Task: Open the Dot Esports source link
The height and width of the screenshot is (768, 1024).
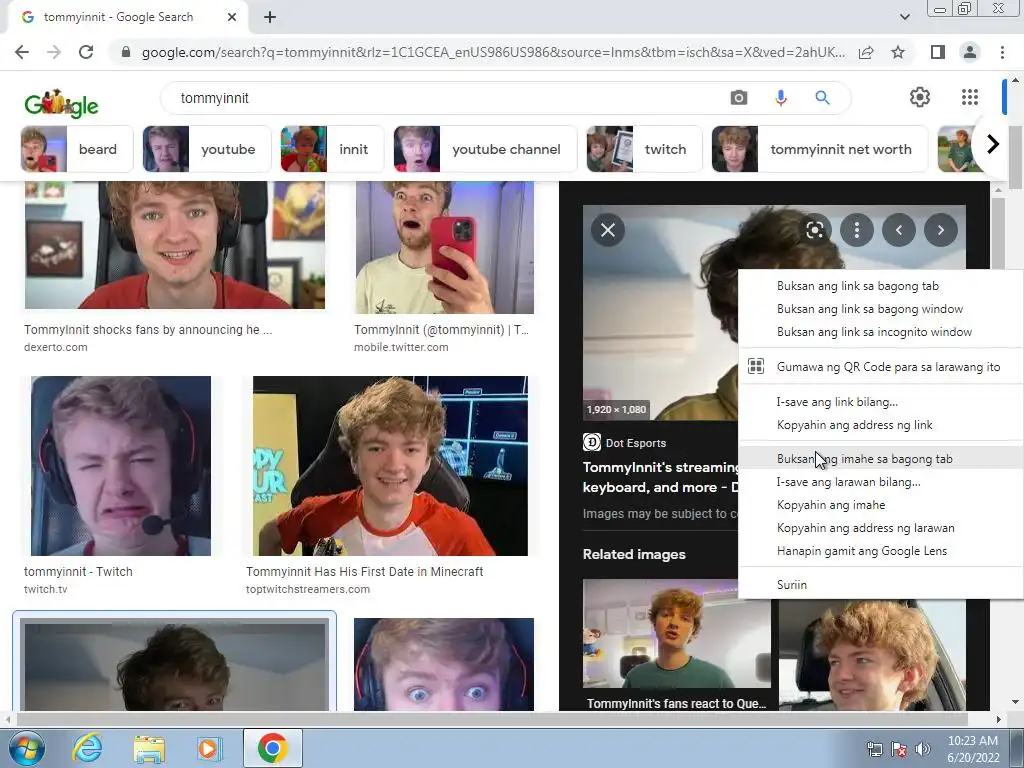Action: pyautogui.click(x=624, y=443)
